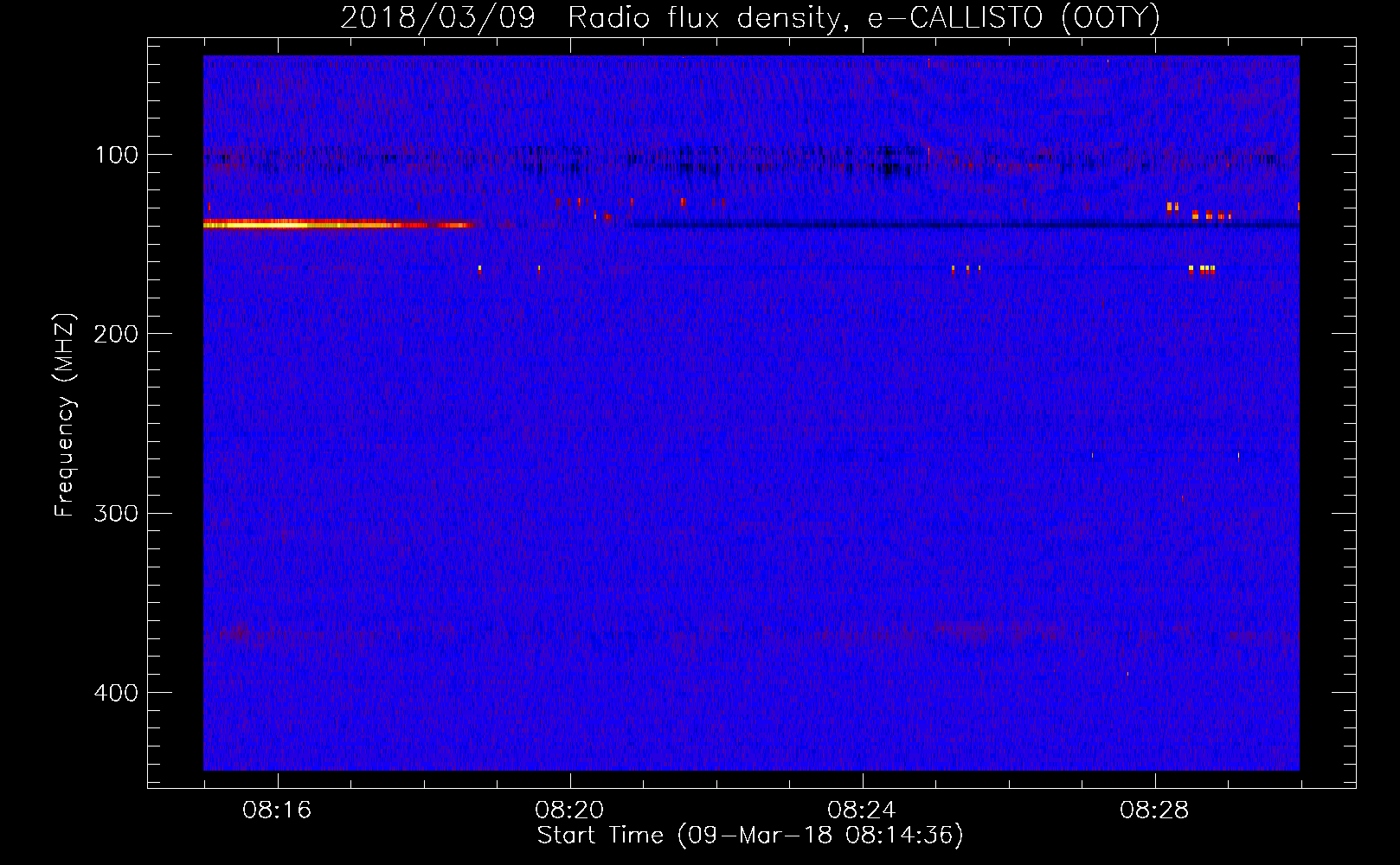Click the '200' frequency axis label
The image size is (1400, 865).
coord(116,335)
